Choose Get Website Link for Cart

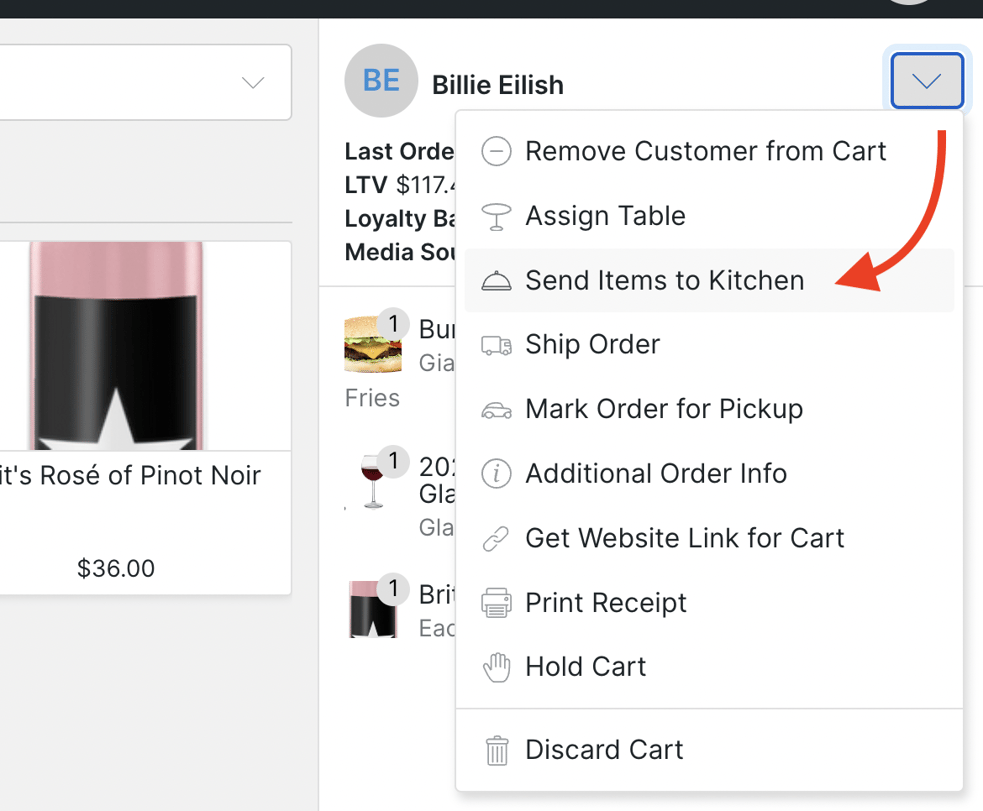click(684, 538)
